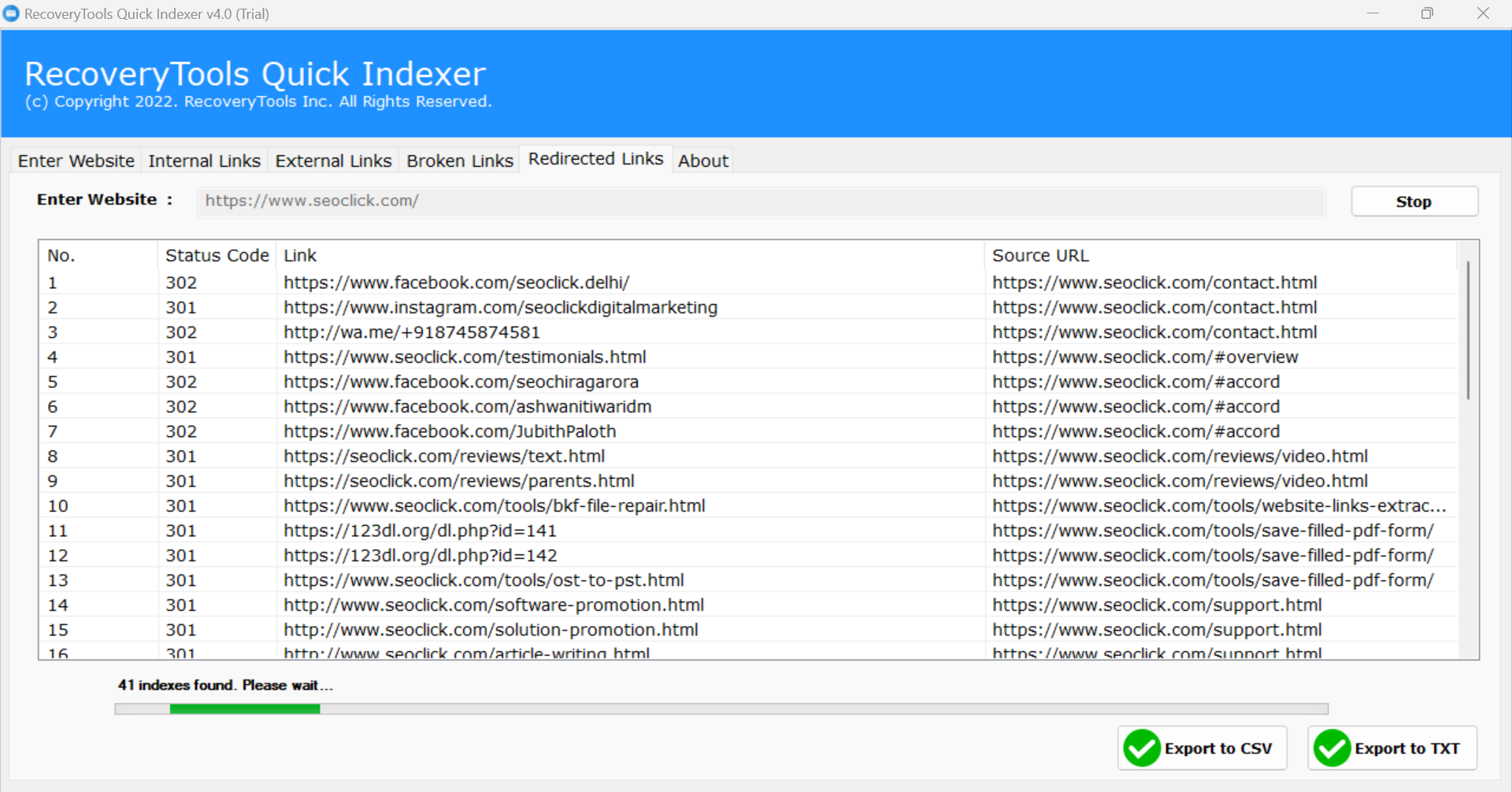Viewport: 1512px width, 792px height.
Task: Click the status code 301 in row 13
Action: (x=181, y=580)
